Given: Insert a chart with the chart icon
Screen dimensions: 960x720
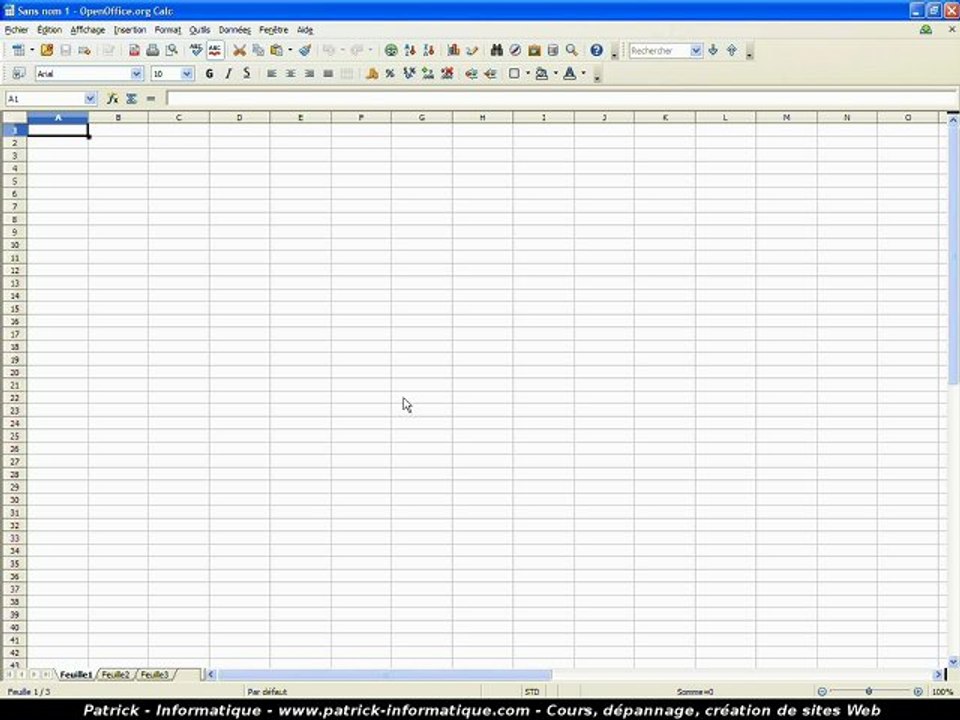Looking at the screenshot, I should [x=453, y=50].
